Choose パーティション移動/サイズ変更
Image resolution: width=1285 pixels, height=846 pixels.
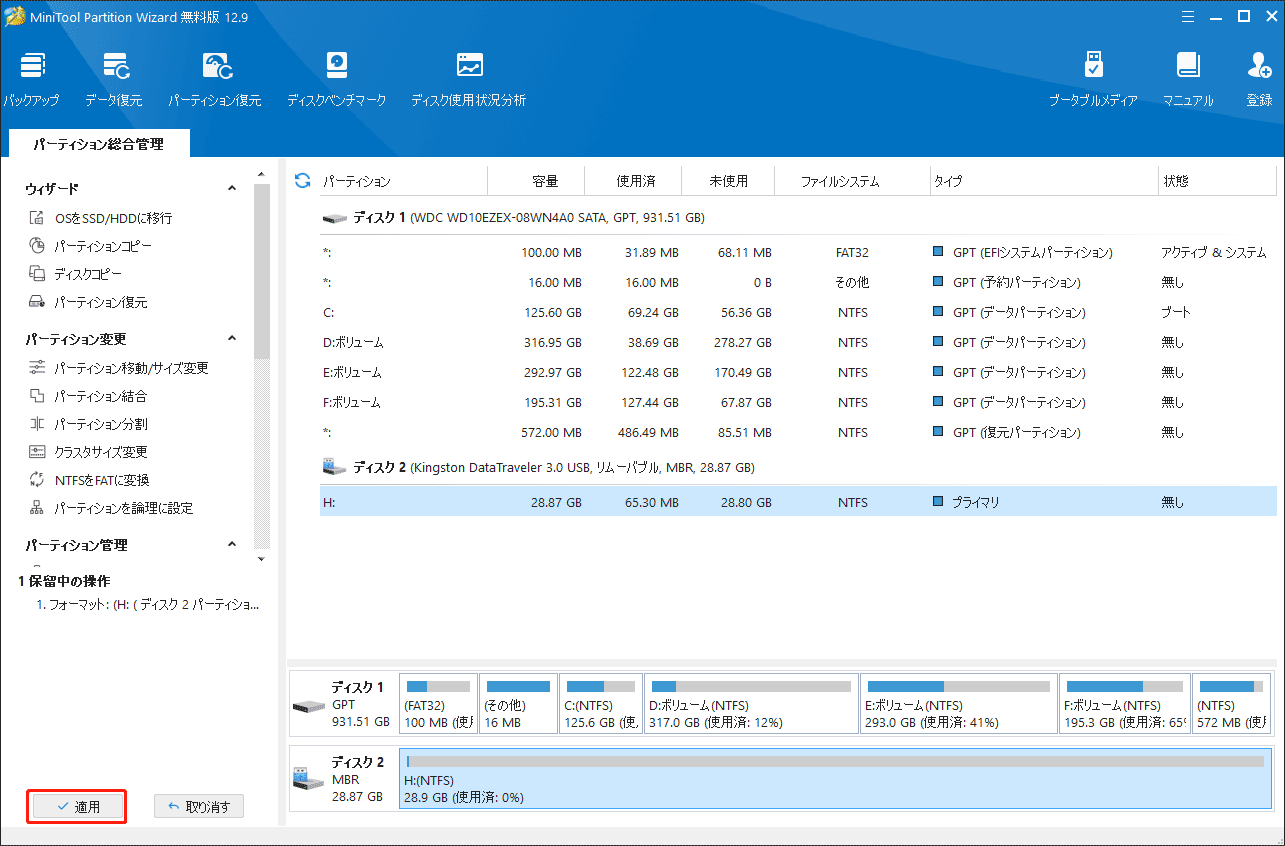(118, 368)
